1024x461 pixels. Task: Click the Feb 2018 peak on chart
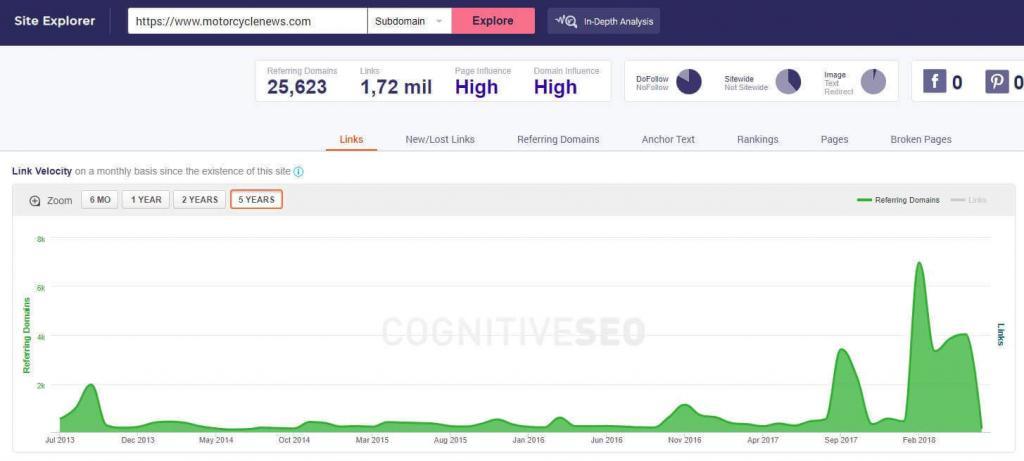(919, 263)
